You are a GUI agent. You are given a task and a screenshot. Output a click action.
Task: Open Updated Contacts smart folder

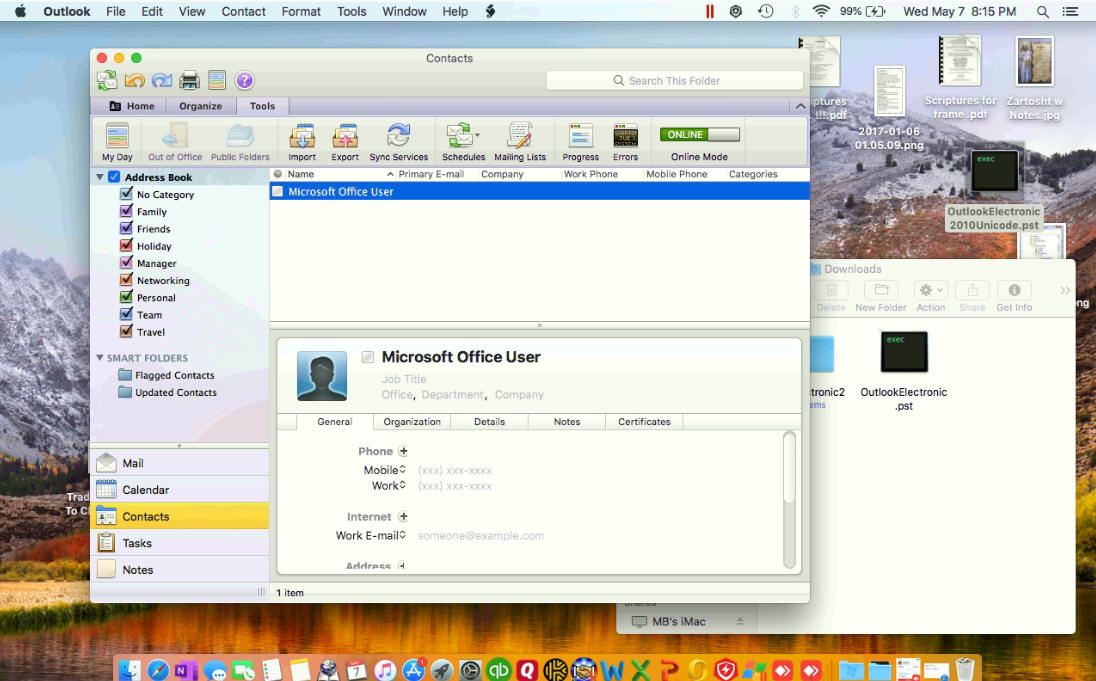tap(167, 392)
